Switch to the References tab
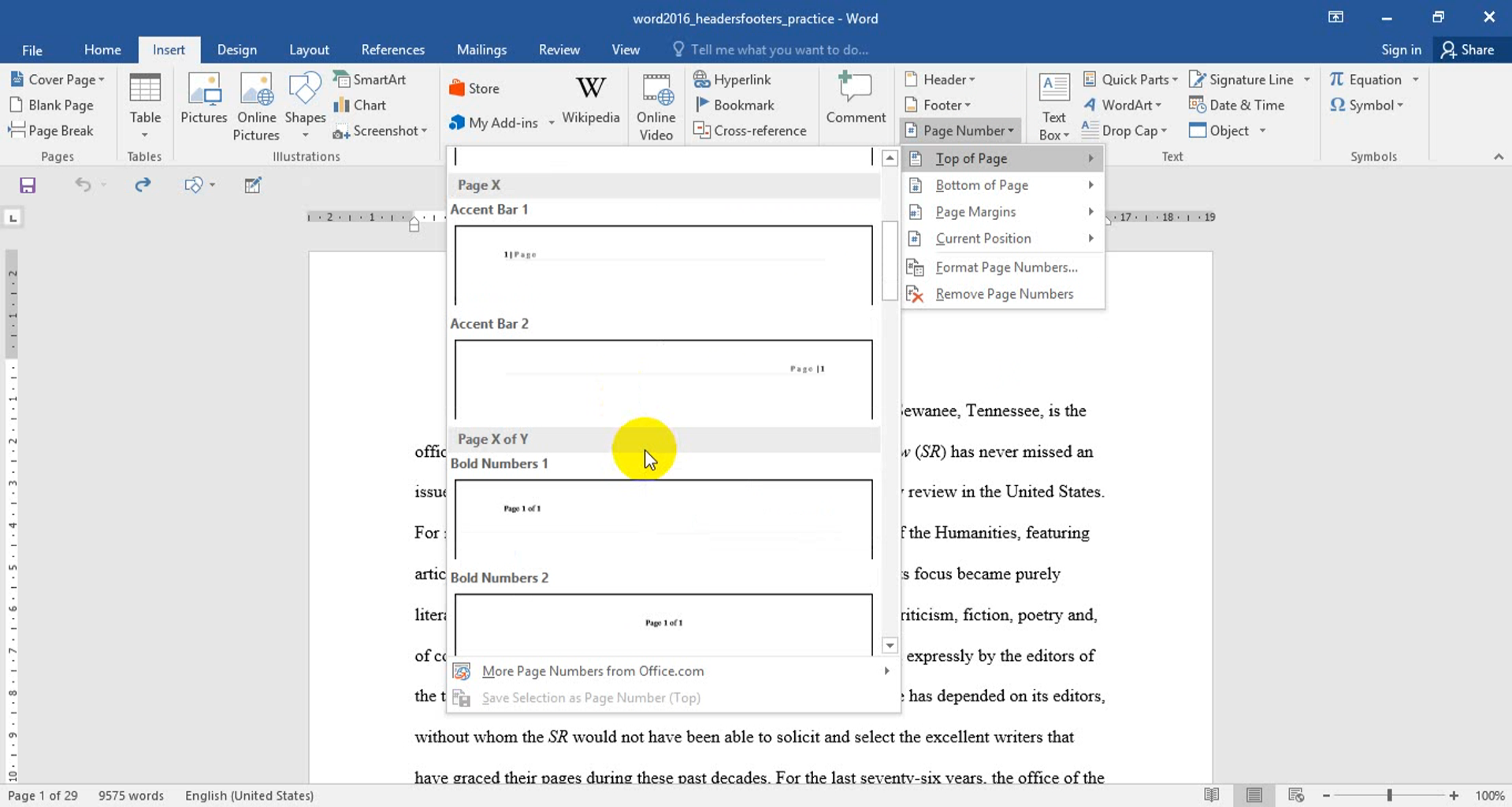1512x807 pixels. click(x=392, y=50)
